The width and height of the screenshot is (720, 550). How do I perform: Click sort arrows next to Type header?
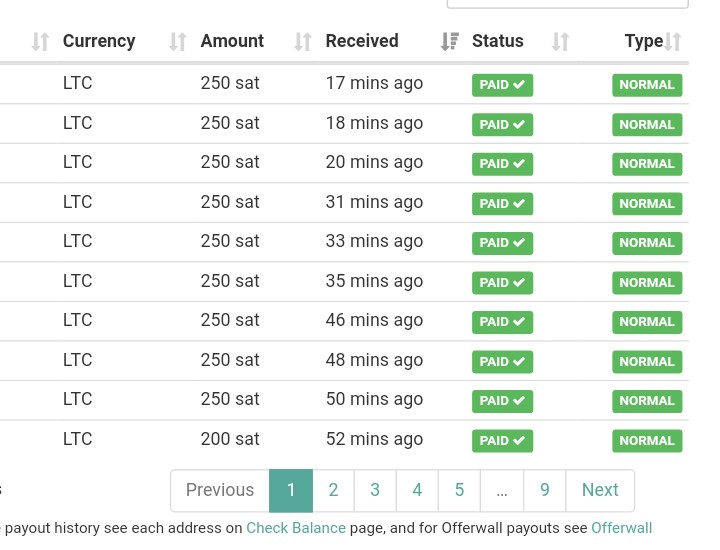pos(673,41)
